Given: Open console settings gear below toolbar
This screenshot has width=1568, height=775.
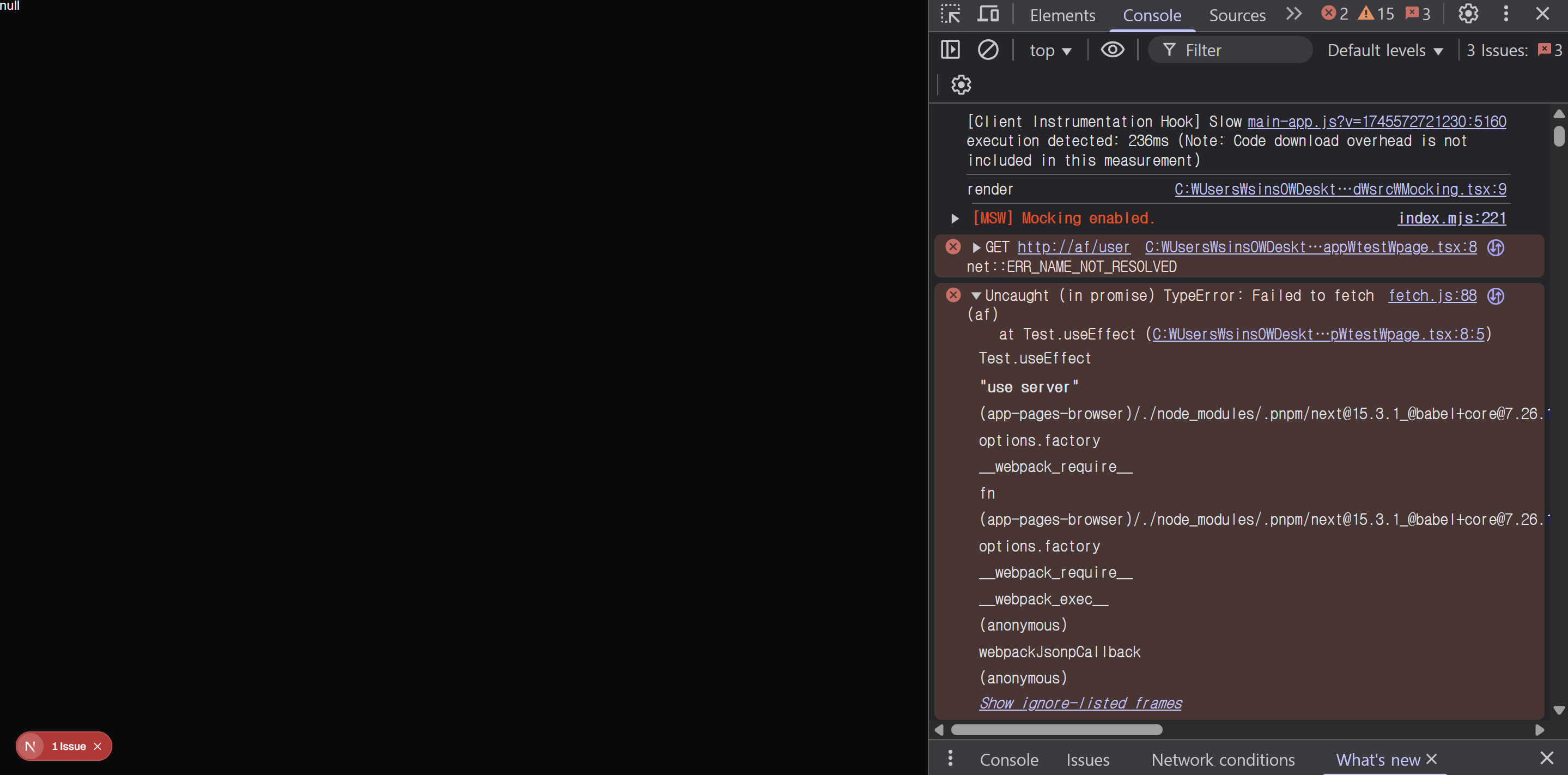Looking at the screenshot, I should tap(961, 84).
